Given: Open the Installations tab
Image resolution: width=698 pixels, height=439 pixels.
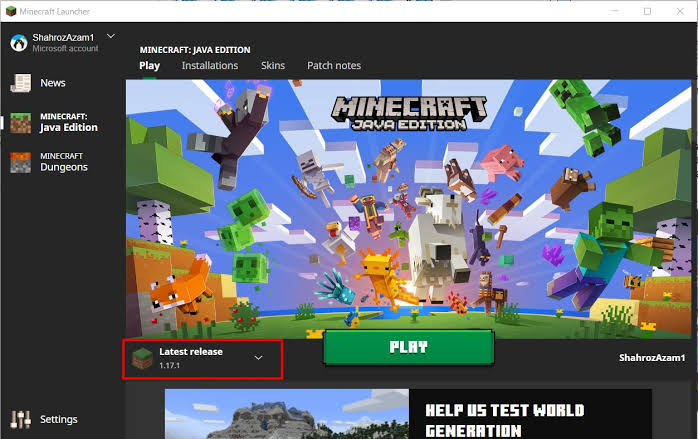Looking at the screenshot, I should pos(209,66).
